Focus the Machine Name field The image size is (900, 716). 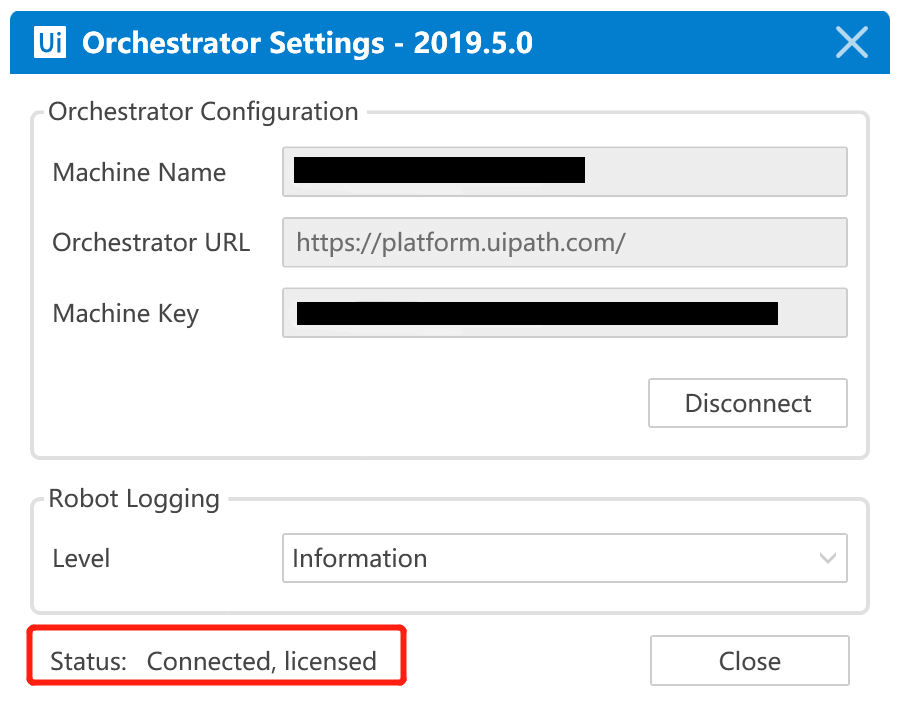coord(565,172)
